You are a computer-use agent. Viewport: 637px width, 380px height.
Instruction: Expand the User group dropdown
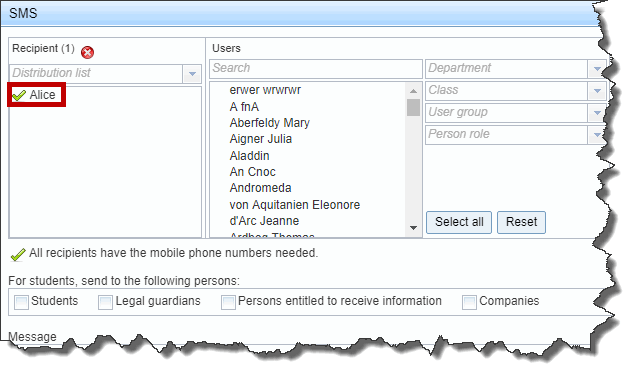click(597, 113)
